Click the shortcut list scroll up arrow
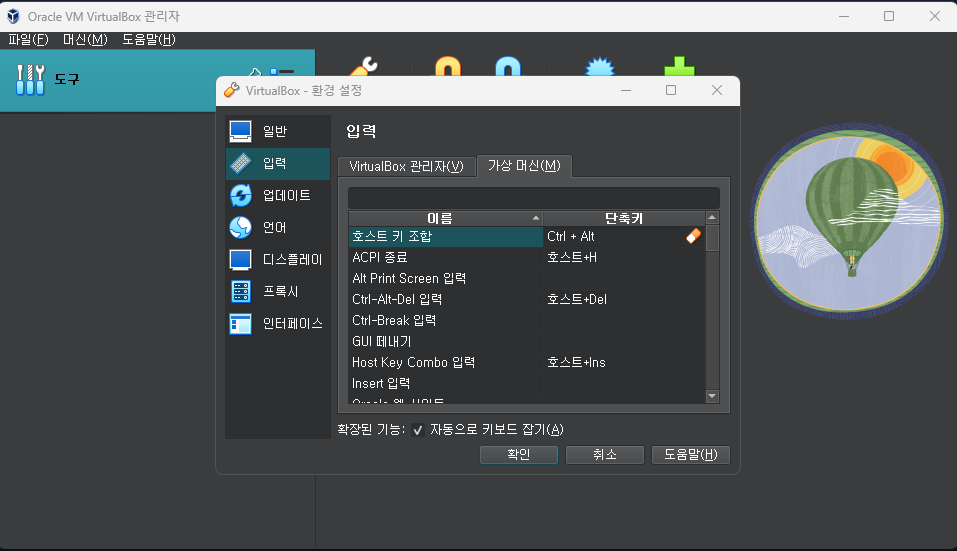Image resolution: width=957 pixels, height=551 pixels. [712, 218]
